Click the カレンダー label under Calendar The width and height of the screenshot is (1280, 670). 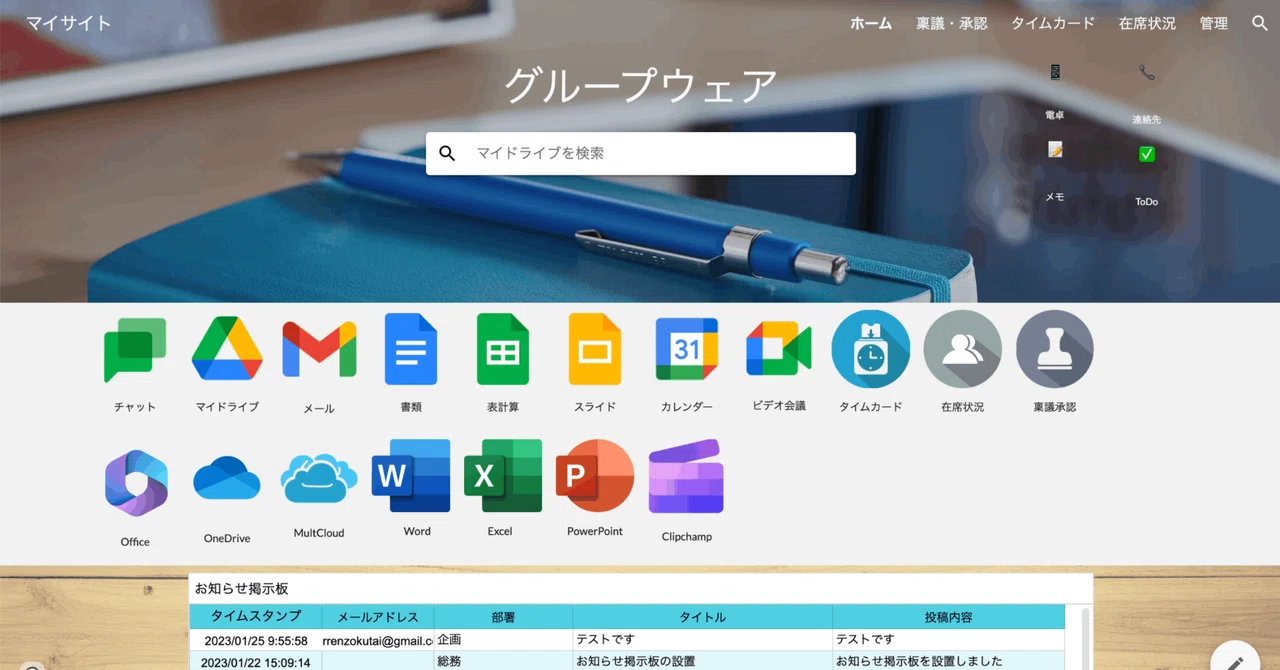[x=687, y=407]
